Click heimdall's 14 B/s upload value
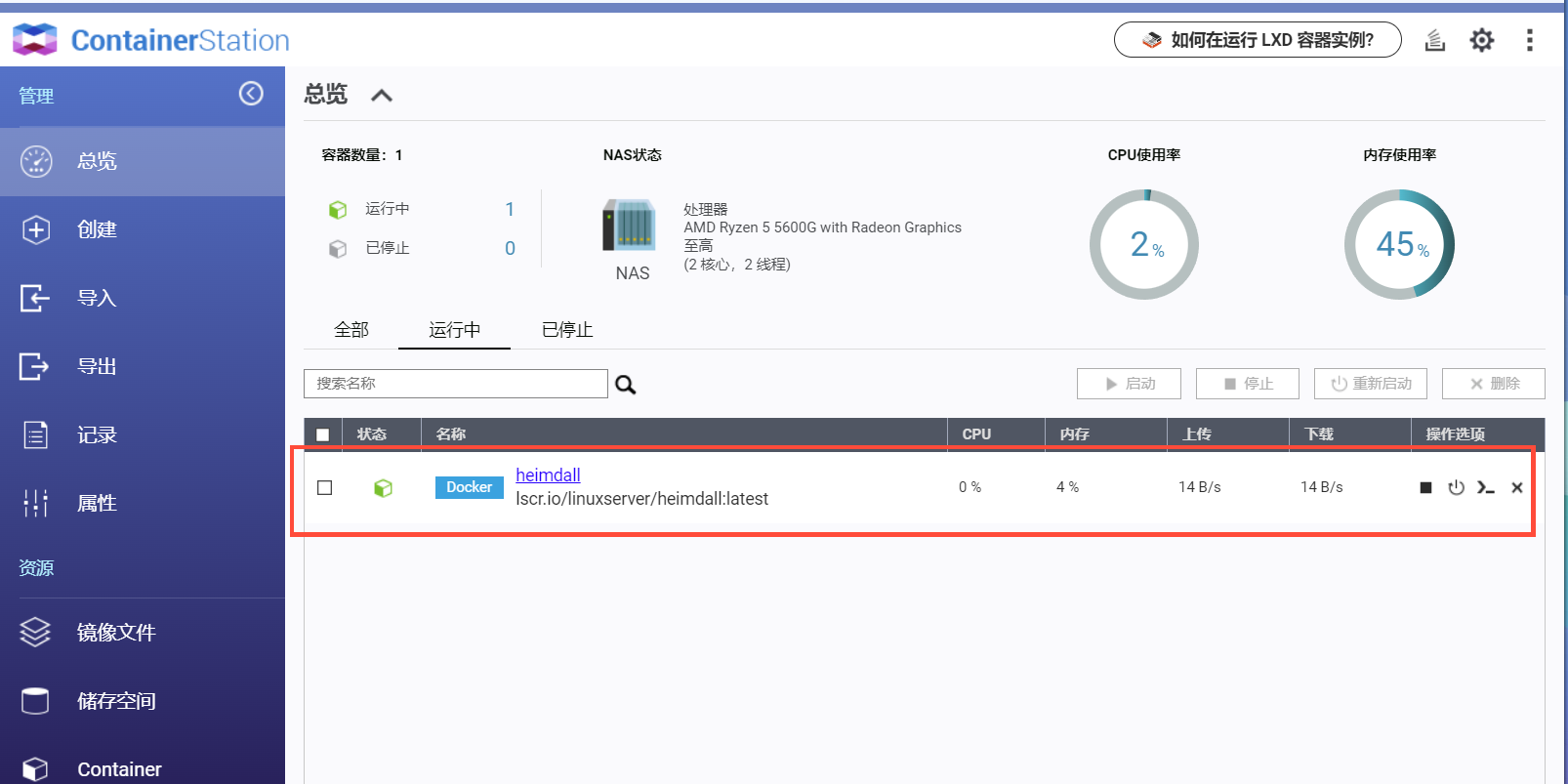Image resolution: width=1568 pixels, height=784 pixels. point(1199,487)
